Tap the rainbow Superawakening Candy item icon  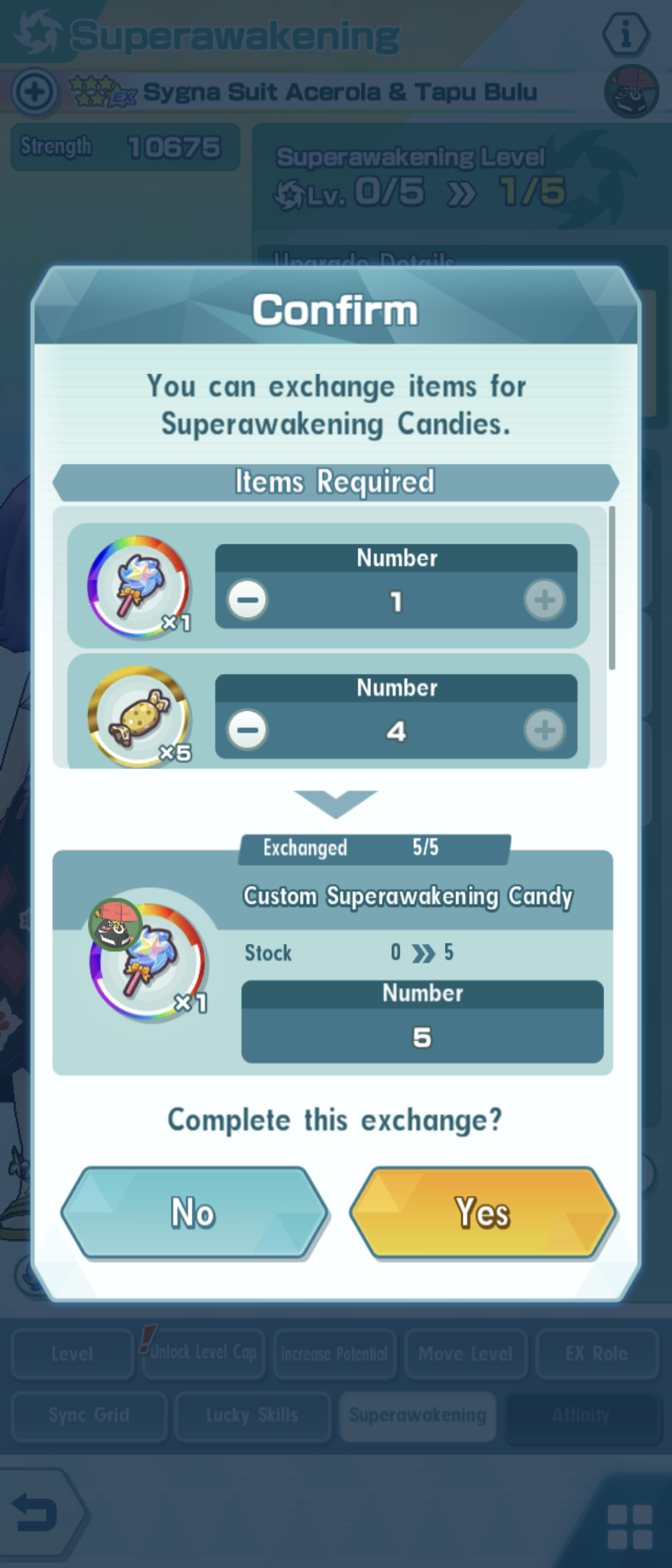[139, 587]
